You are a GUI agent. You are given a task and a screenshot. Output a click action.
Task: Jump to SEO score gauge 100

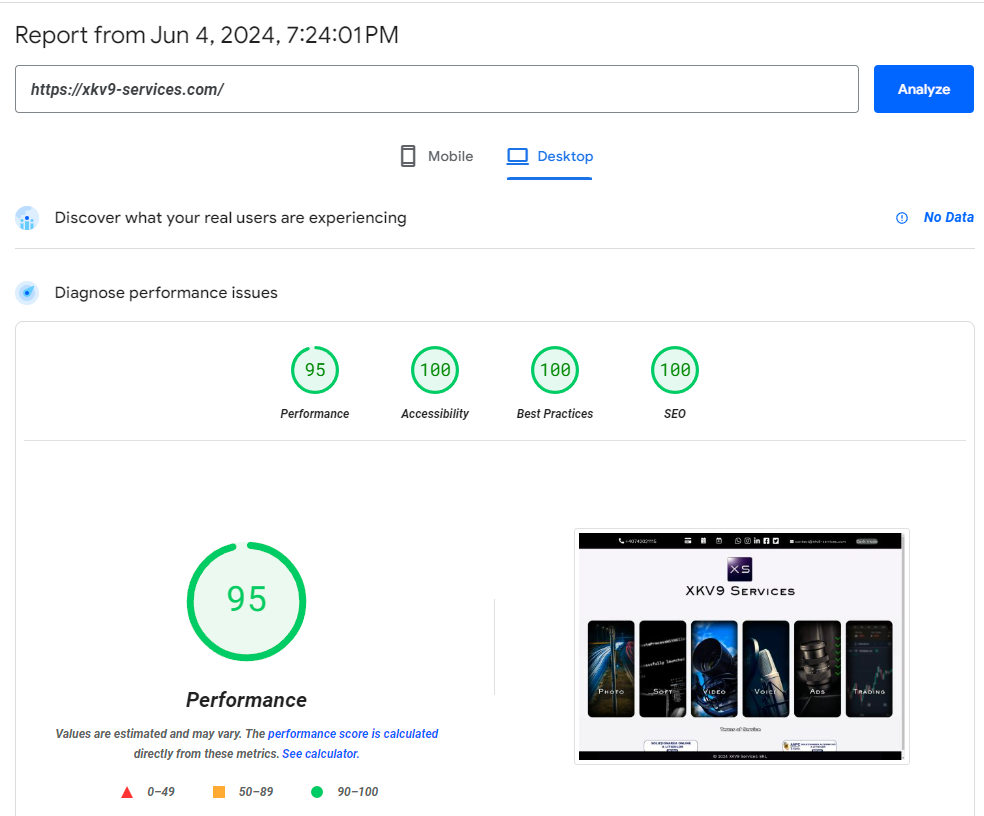click(x=675, y=370)
